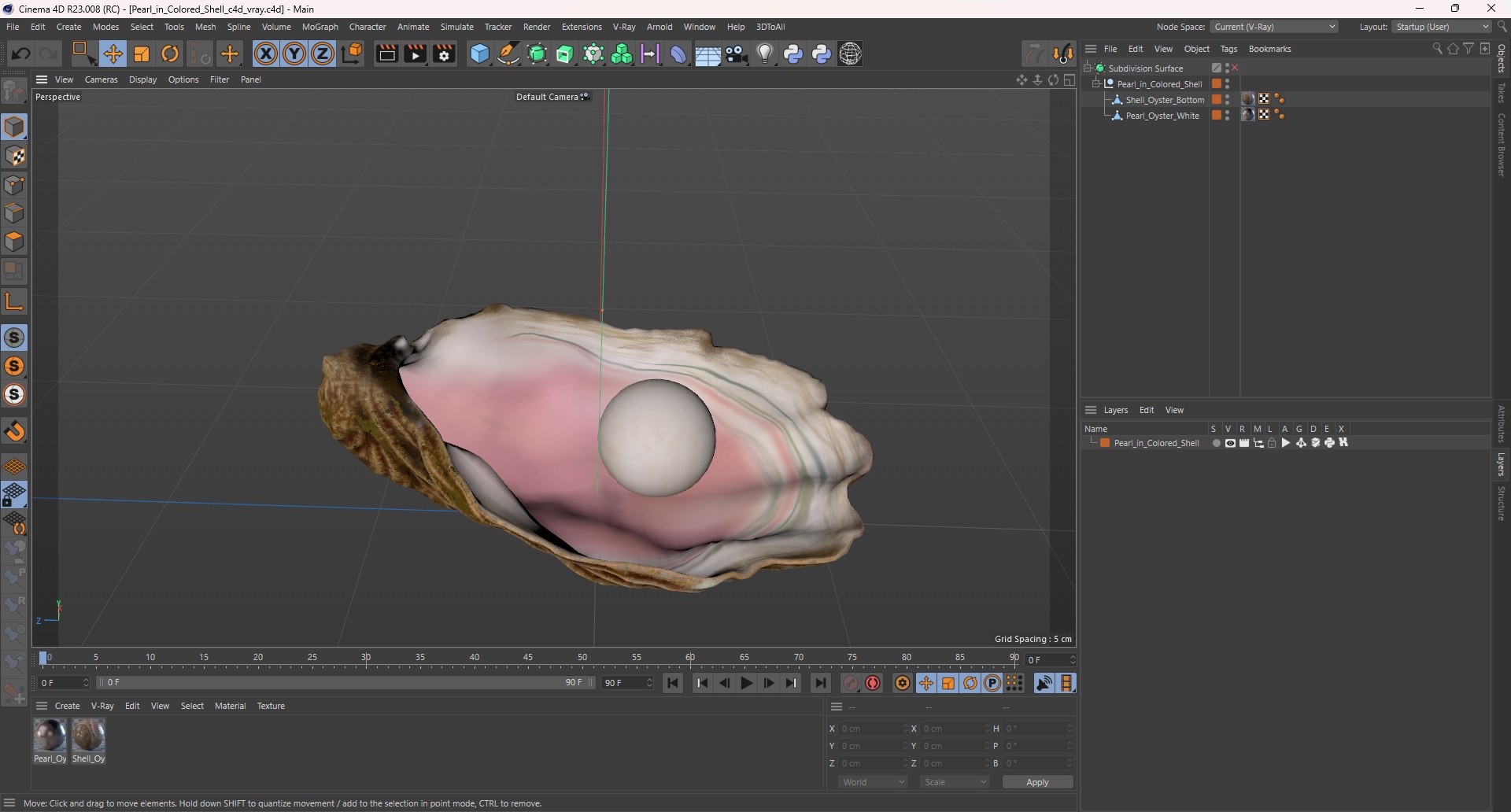Select Pearl_Oy material thumbnail
The height and width of the screenshot is (812, 1511).
tap(50, 736)
